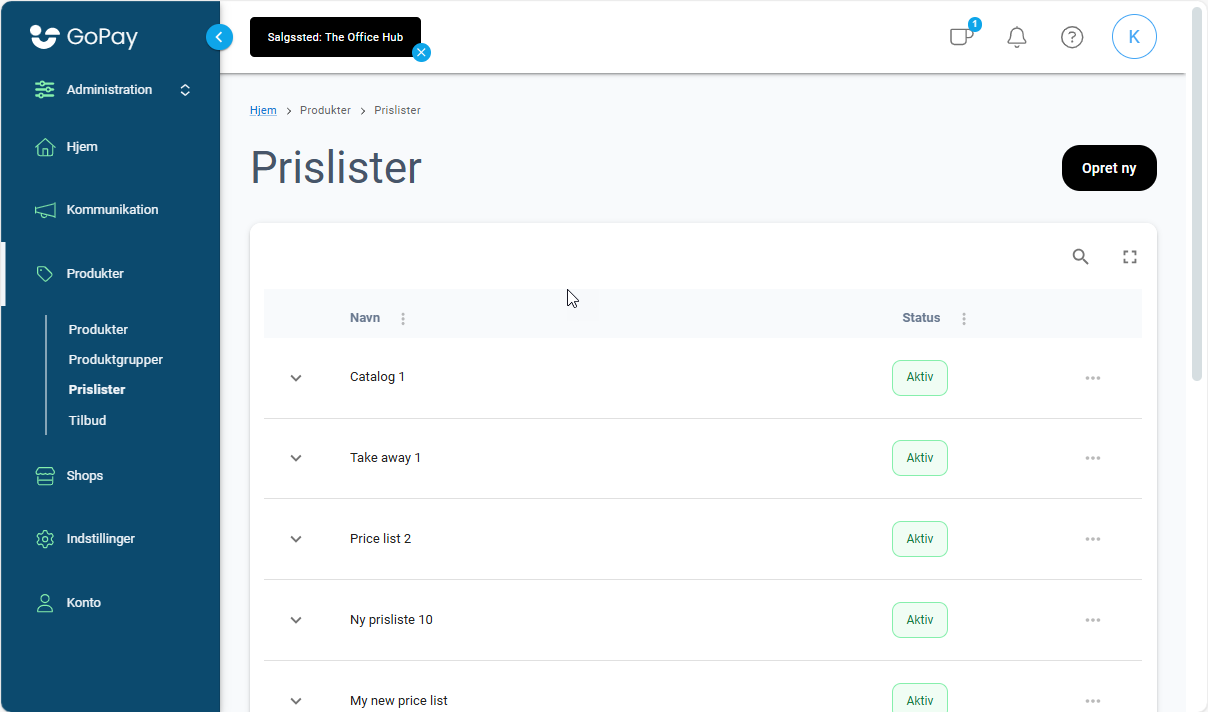This screenshot has height=712, width=1208.
Task: Go to Shops in the sidebar
Action: point(84,475)
